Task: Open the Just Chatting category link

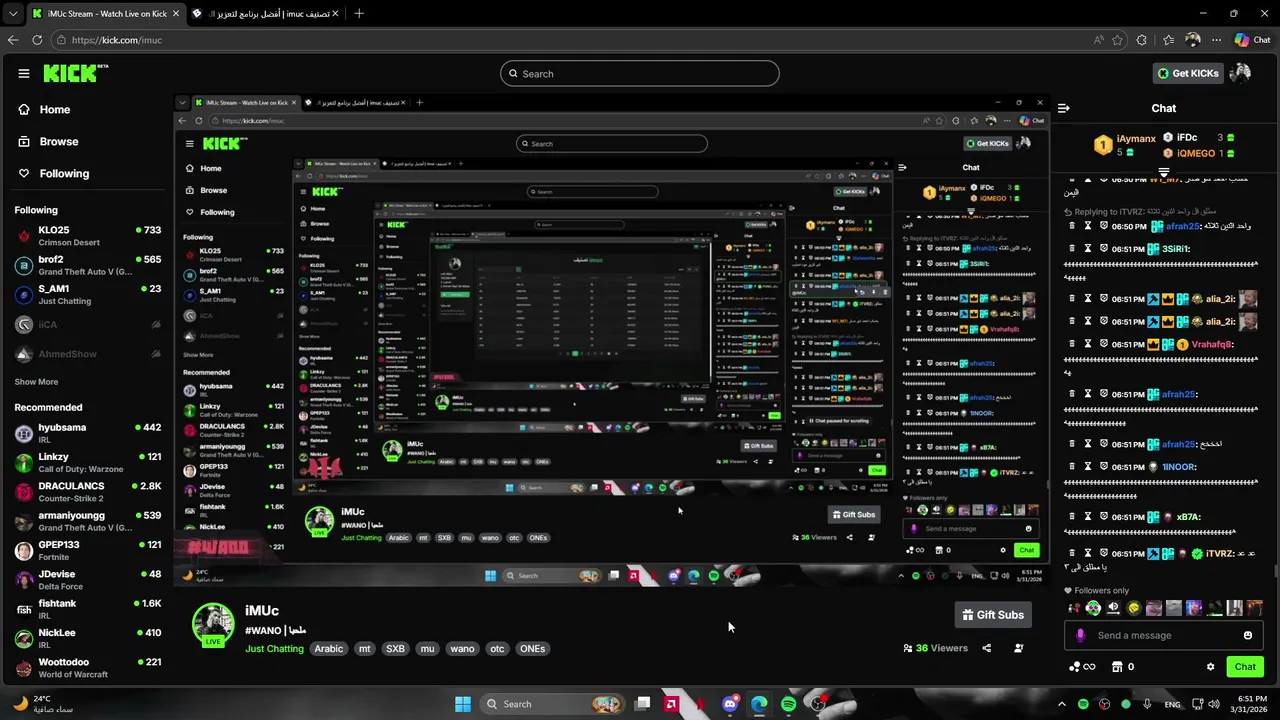Action: coord(274,649)
